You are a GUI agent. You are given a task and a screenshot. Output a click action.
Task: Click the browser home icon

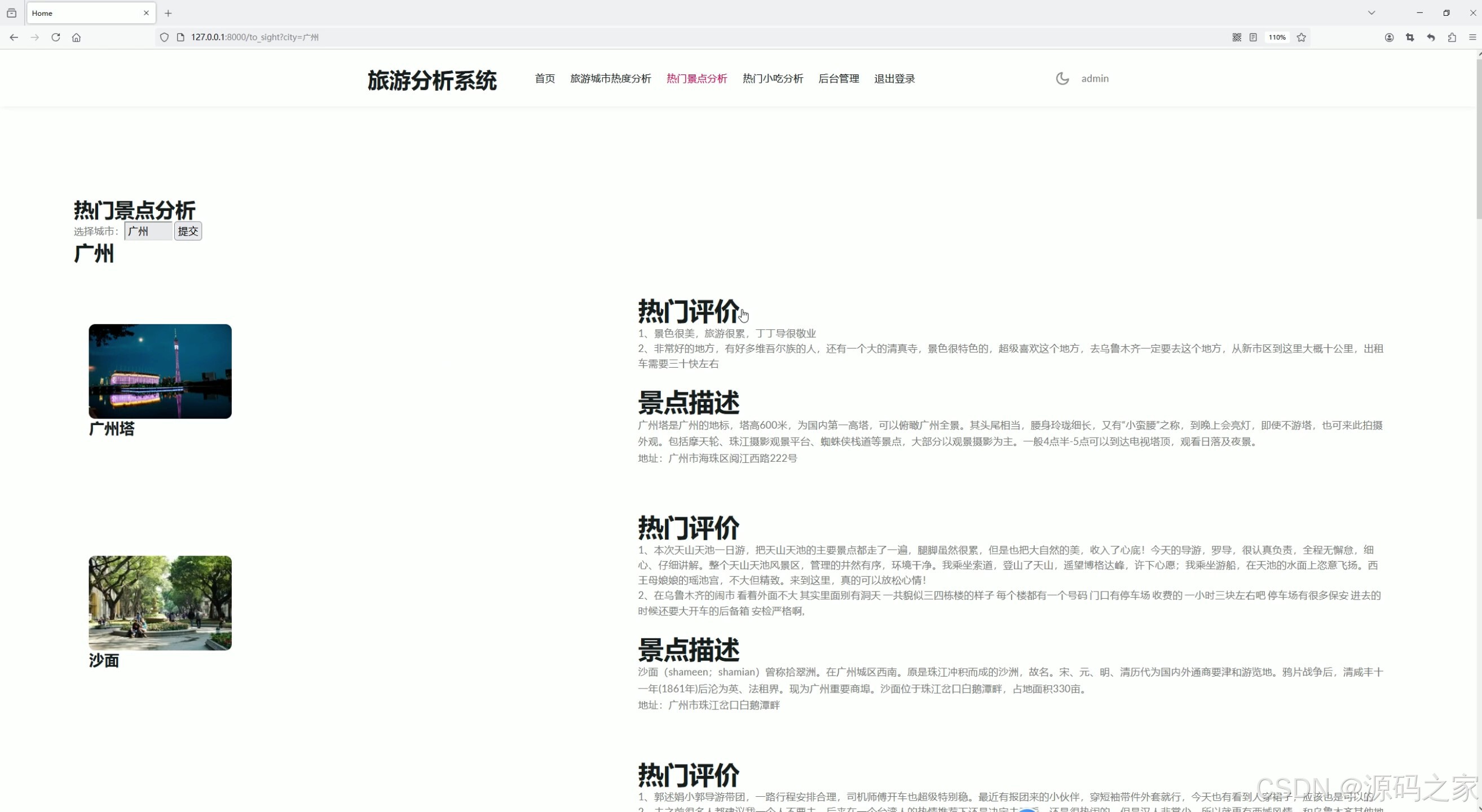pos(77,37)
